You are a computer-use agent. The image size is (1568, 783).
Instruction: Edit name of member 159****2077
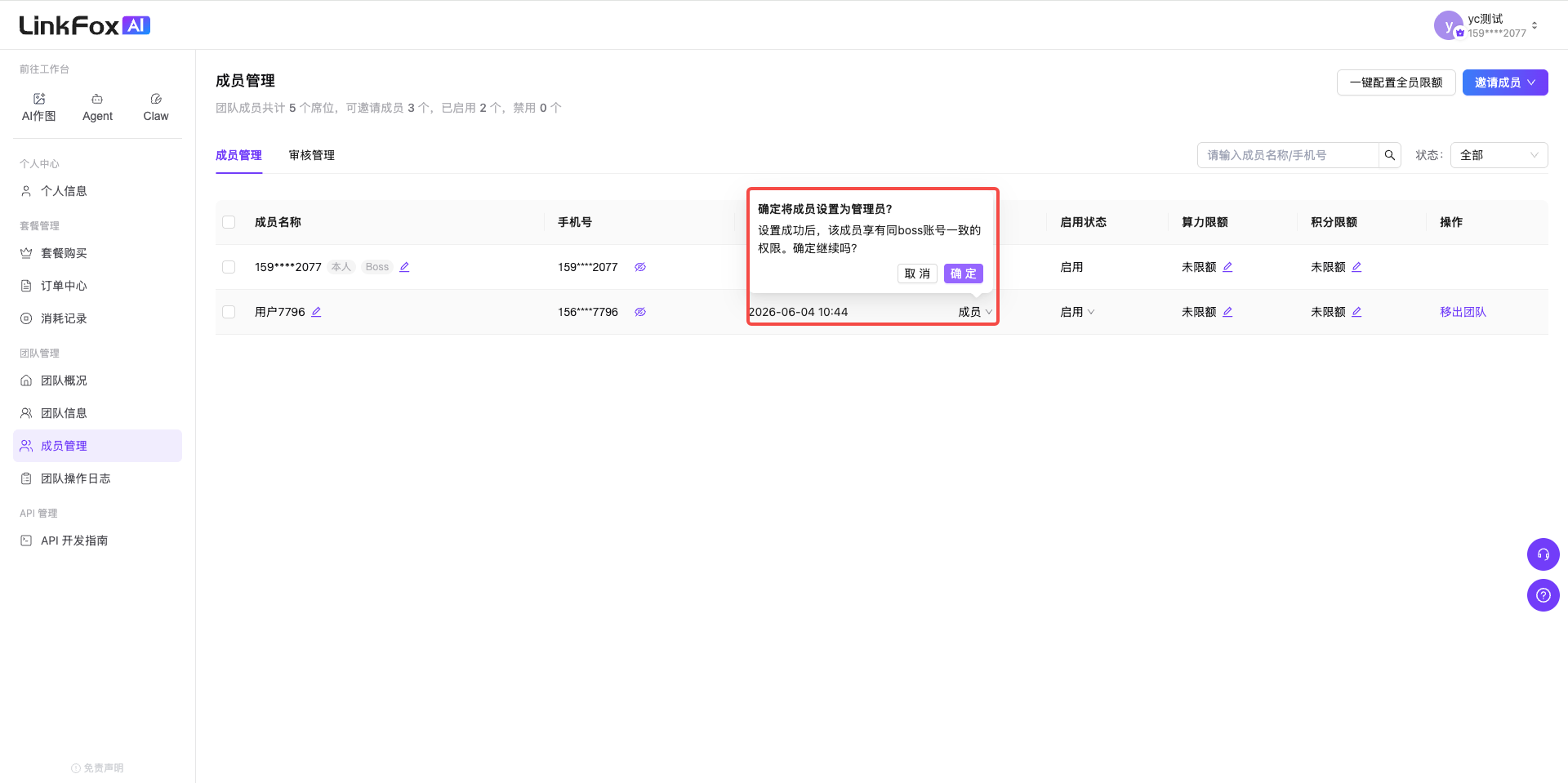[404, 267]
